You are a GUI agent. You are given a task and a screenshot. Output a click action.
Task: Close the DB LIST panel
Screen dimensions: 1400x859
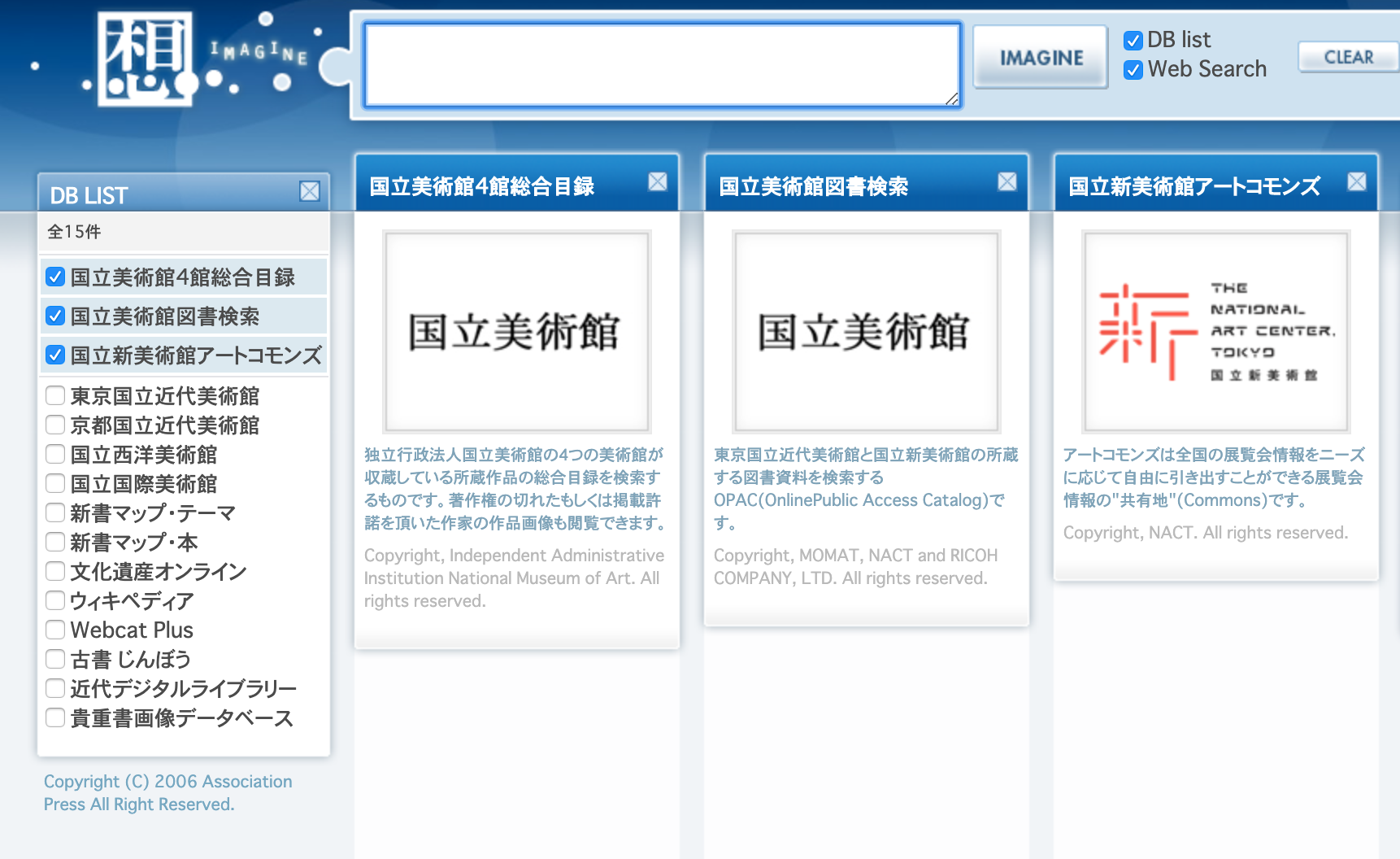pos(310,191)
